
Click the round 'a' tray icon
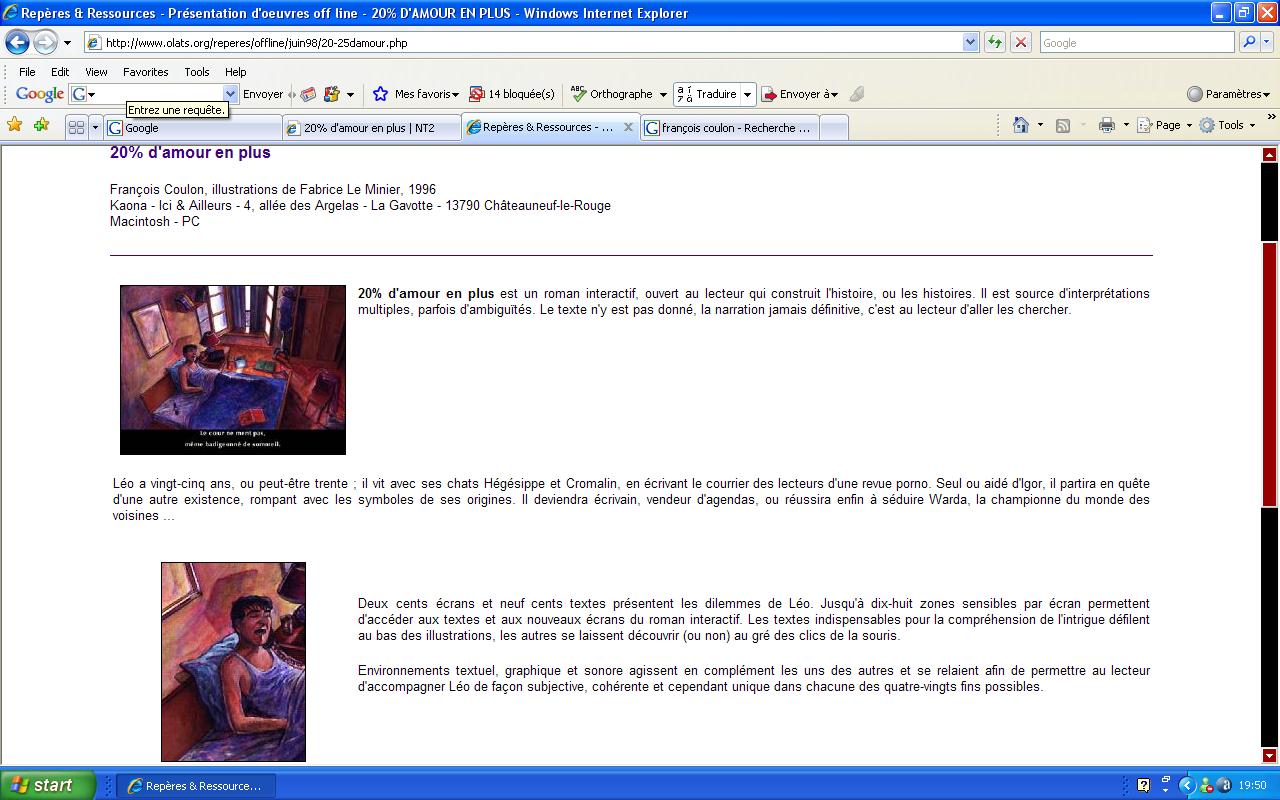coord(1224,785)
